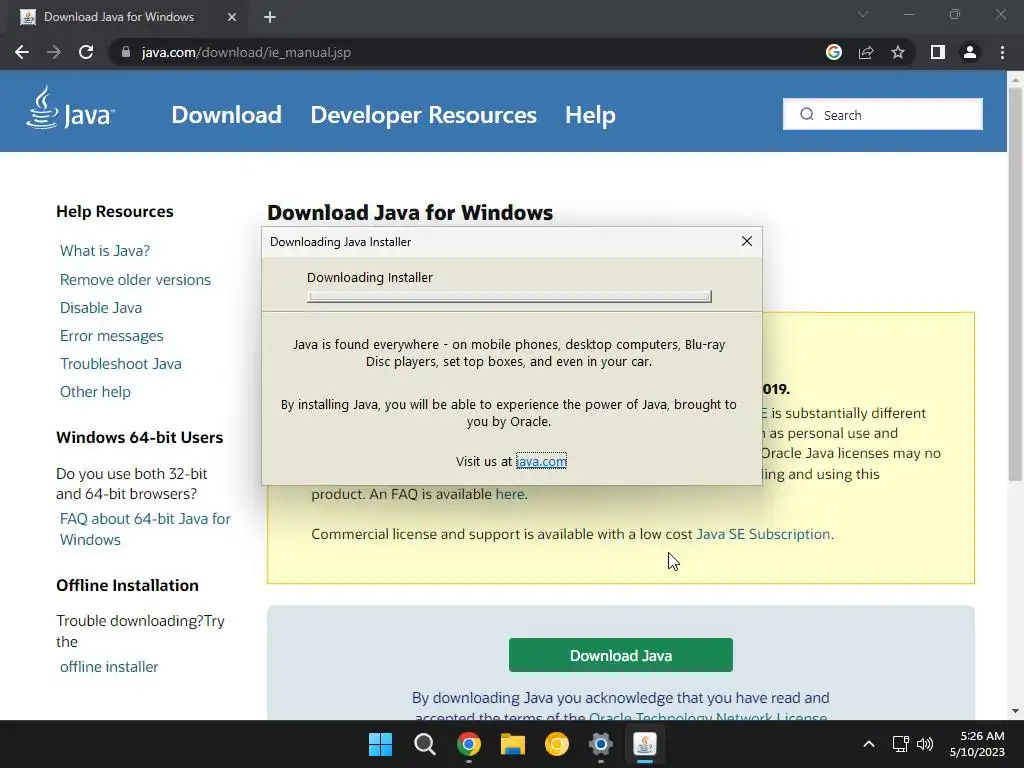Open the Windows Start menu
Screen dimensions: 1024x768
click(380, 744)
